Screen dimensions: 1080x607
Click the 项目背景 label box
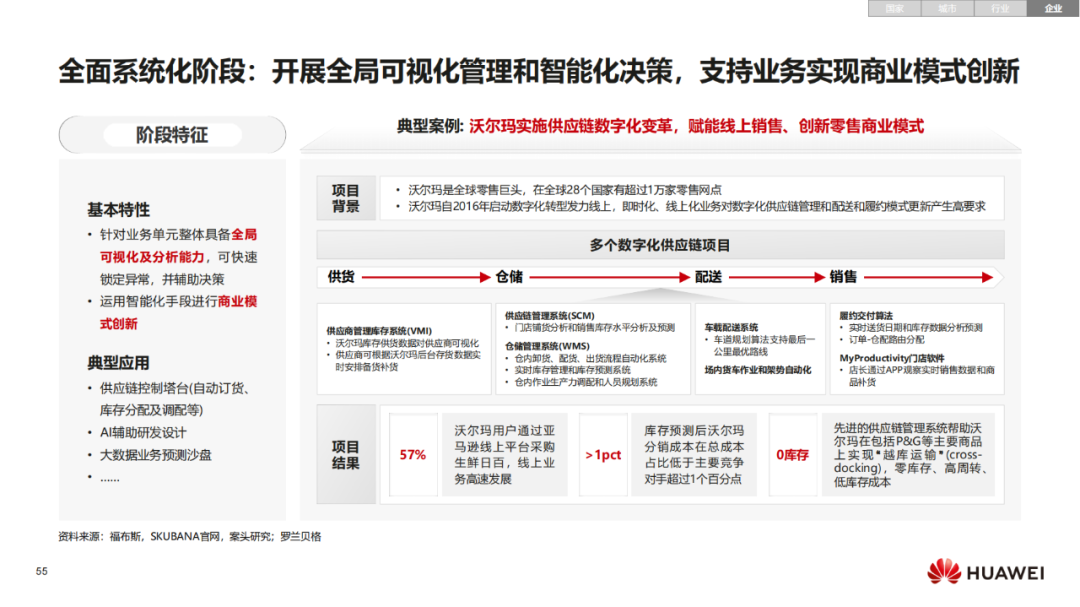tap(346, 198)
